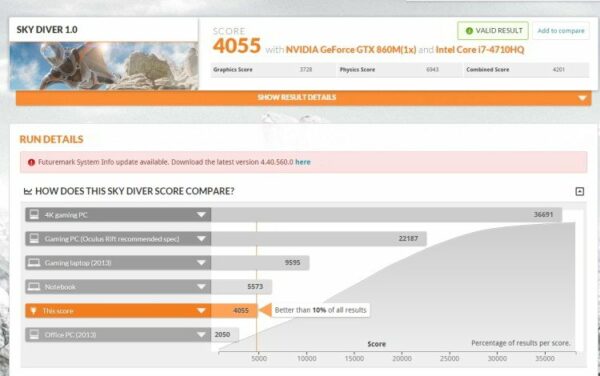Click Add to compare
This screenshot has width=600, height=376.
[561, 31]
